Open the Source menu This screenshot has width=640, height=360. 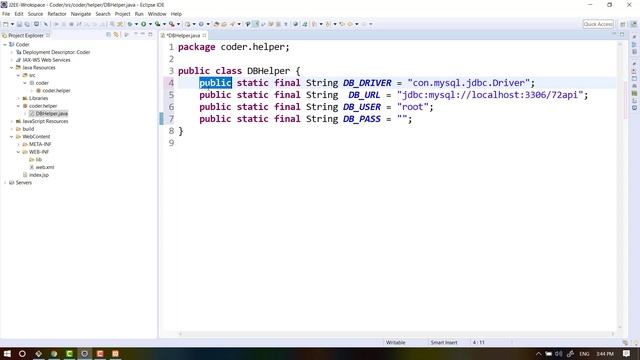[35, 14]
